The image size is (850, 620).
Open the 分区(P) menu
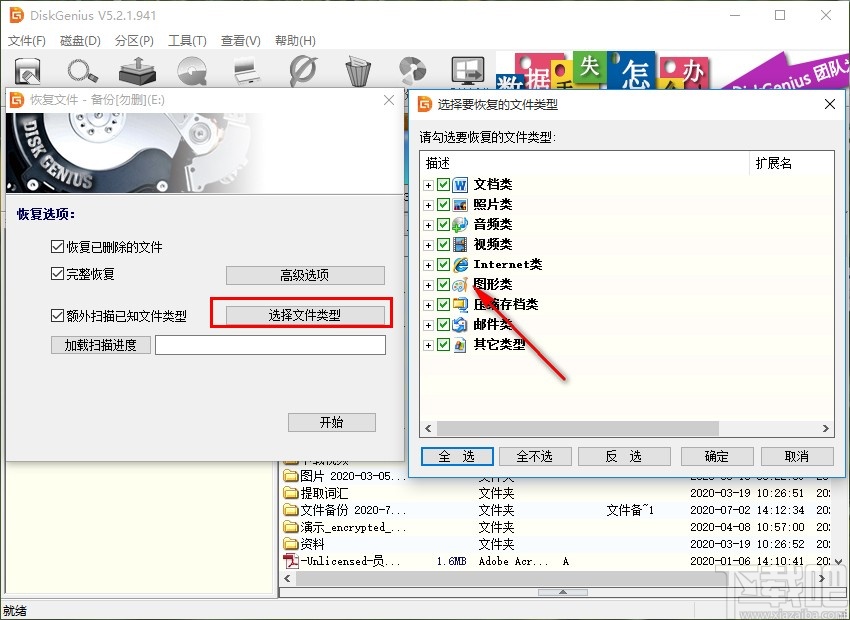click(134, 41)
